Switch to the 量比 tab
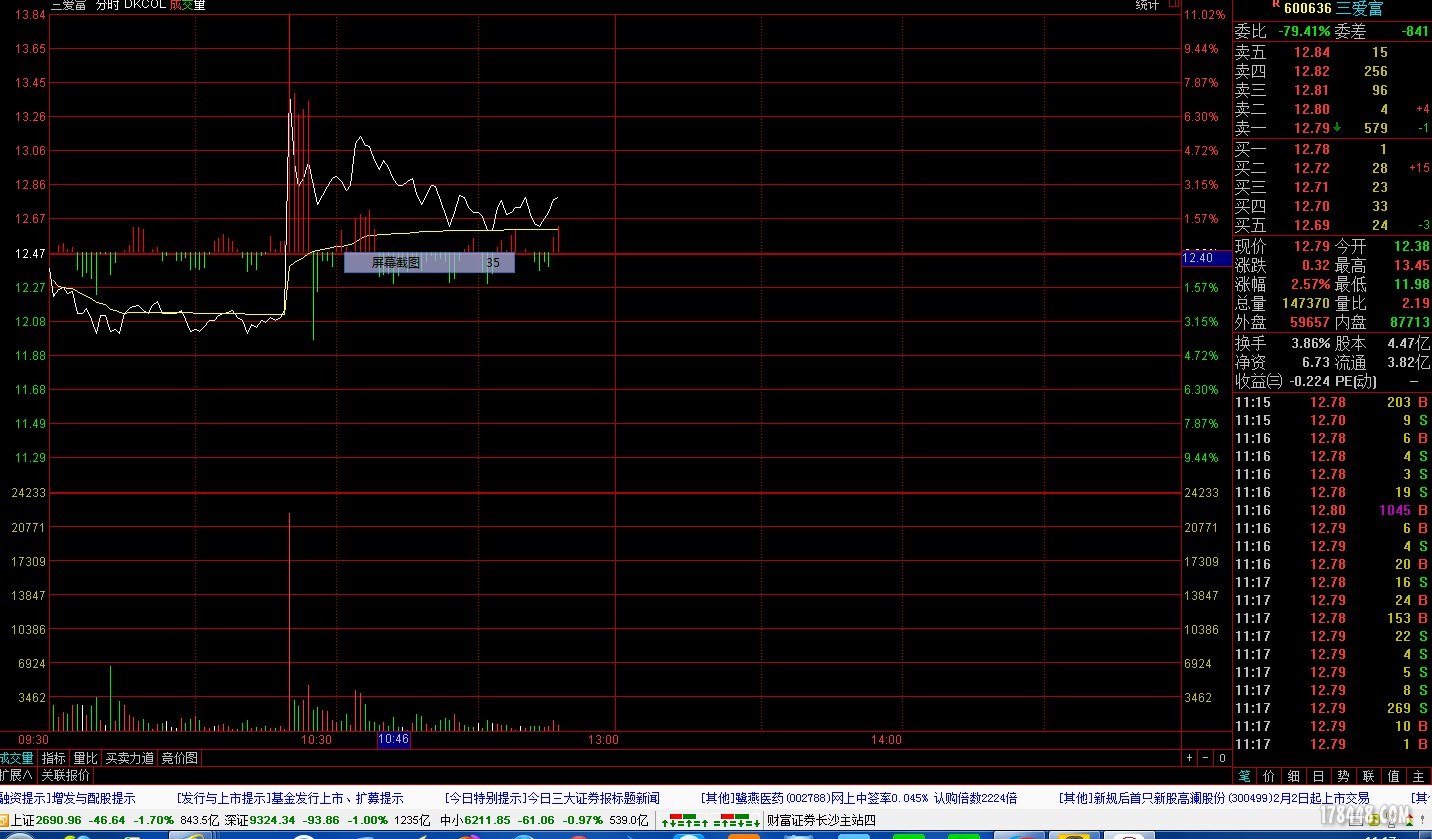1432x839 pixels. coord(86,758)
